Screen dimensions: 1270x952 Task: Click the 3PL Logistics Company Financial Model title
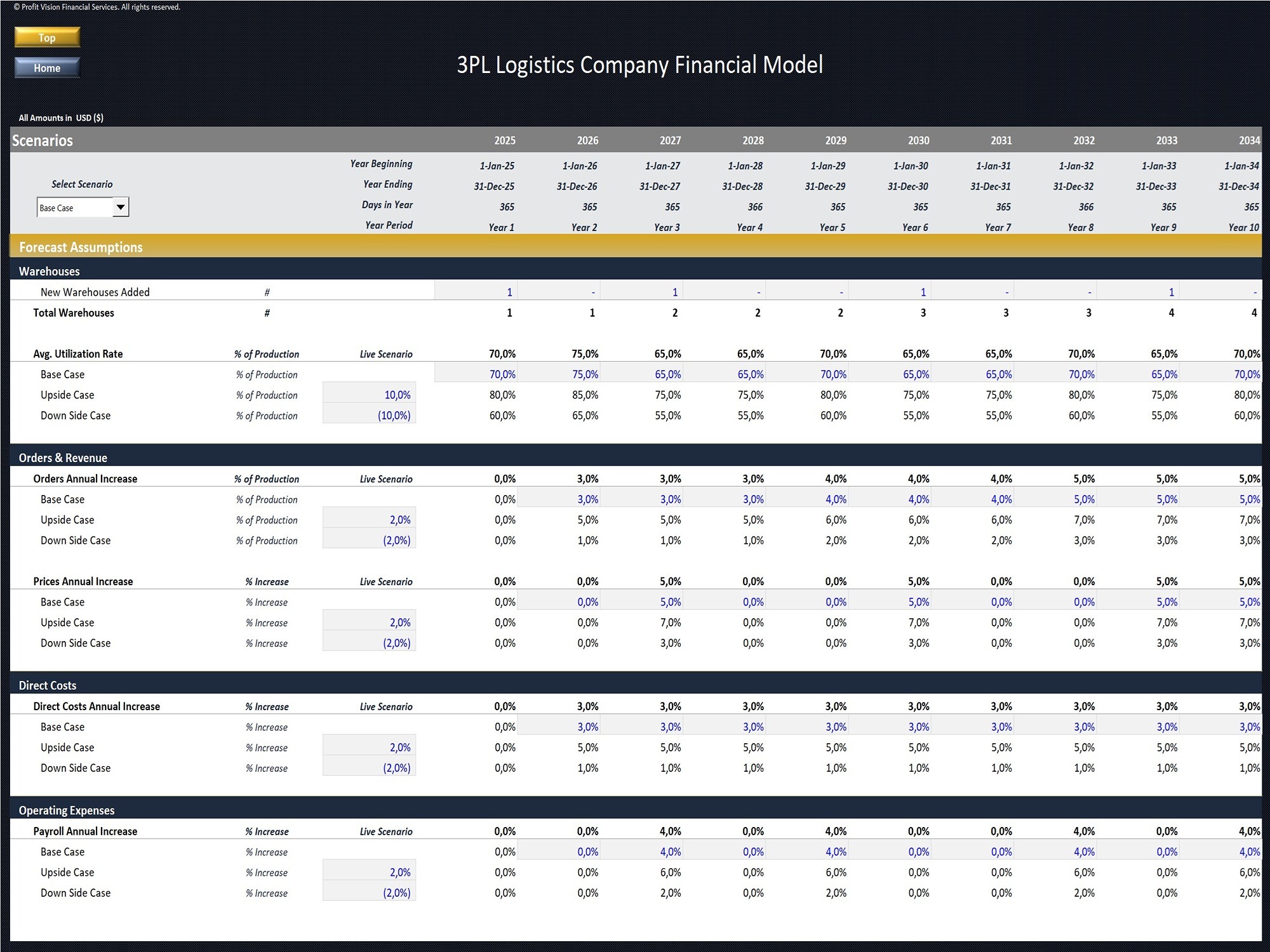pos(640,65)
